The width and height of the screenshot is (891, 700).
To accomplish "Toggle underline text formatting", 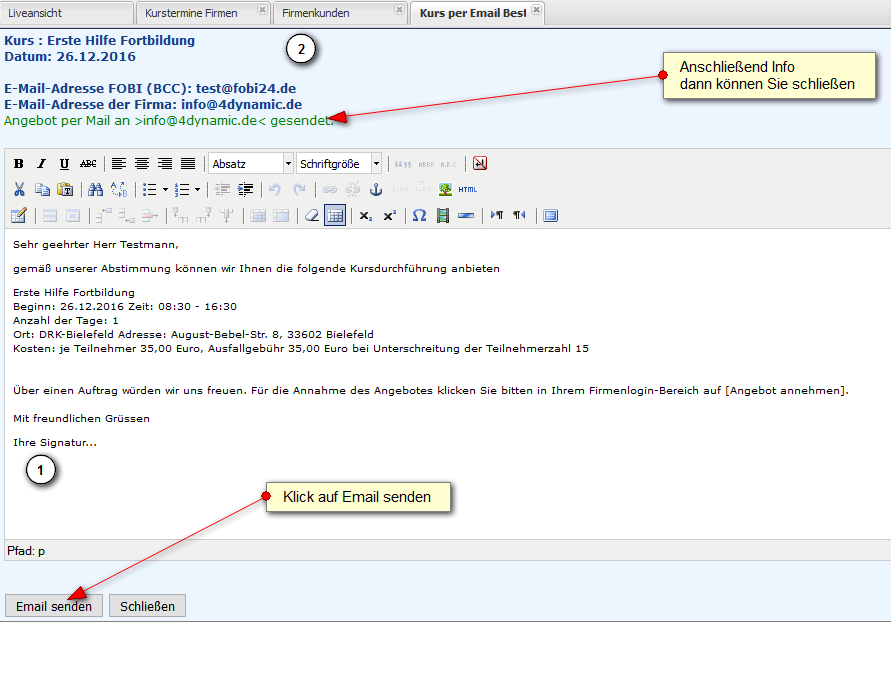I will [64, 164].
